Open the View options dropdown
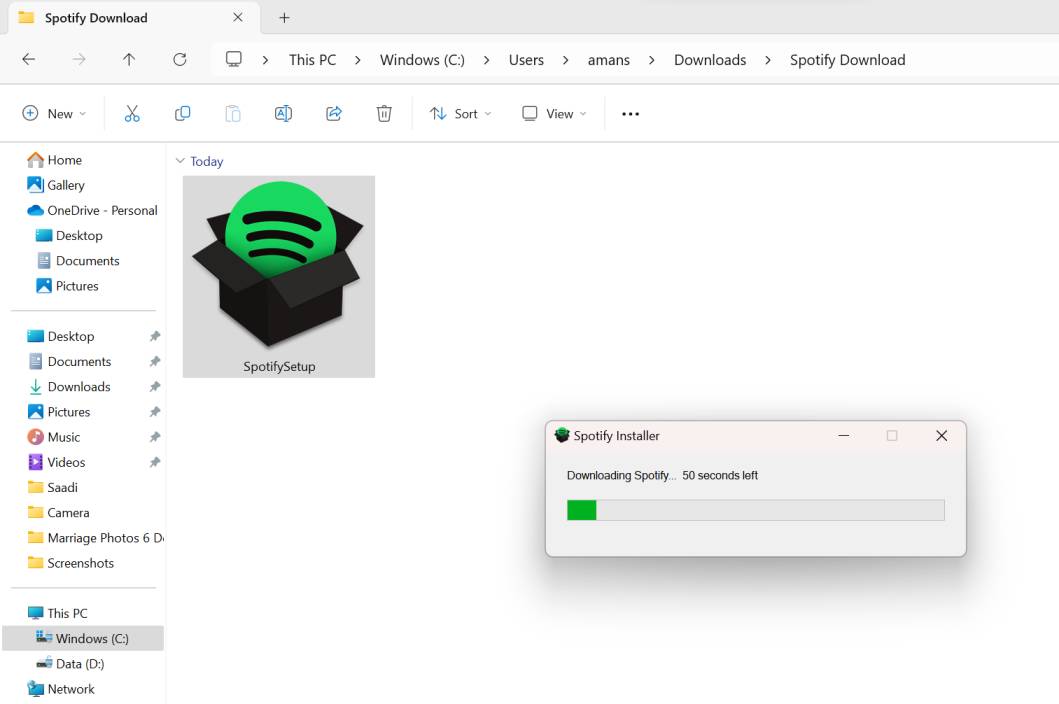 coord(552,113)
